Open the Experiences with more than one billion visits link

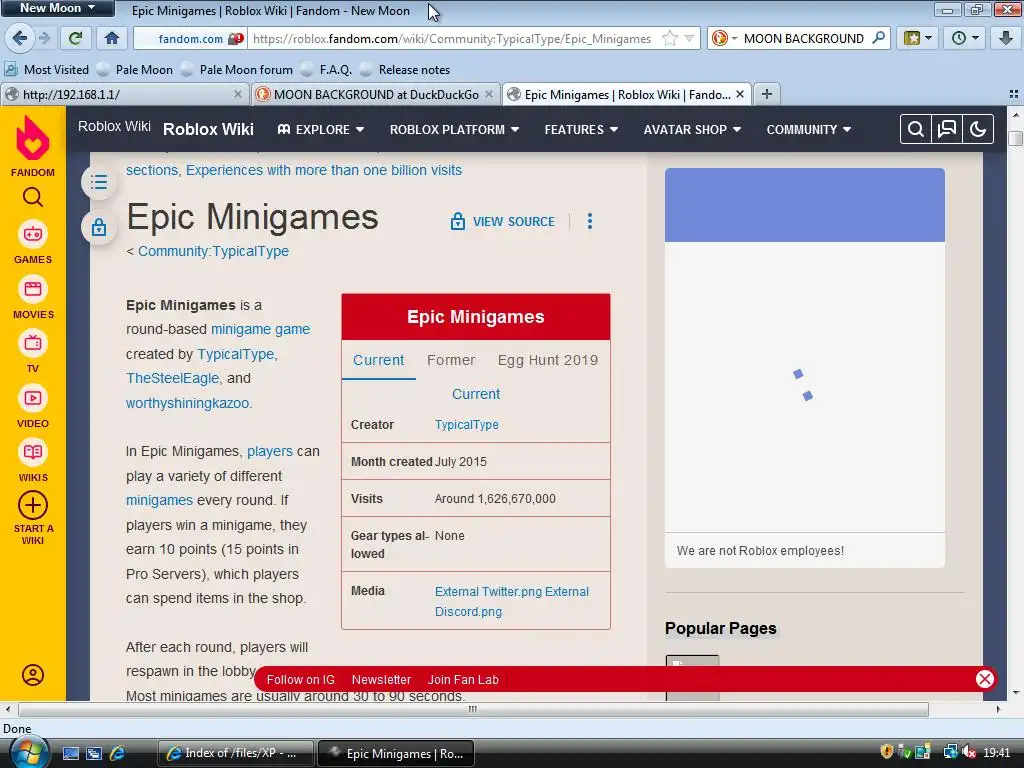click(x=324, y=170)
